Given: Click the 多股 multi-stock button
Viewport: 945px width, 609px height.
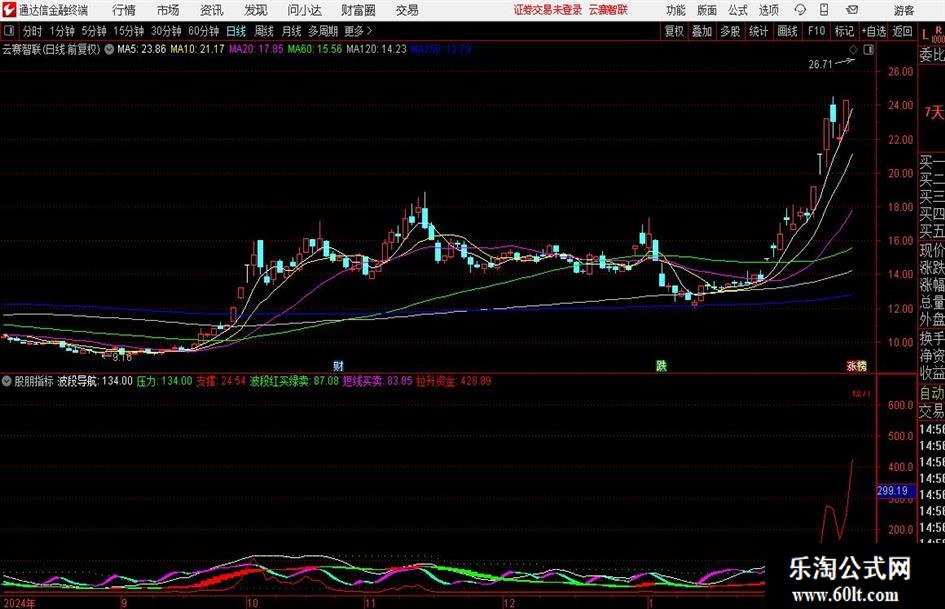Looking at the screenshot, I should [730, 31].
